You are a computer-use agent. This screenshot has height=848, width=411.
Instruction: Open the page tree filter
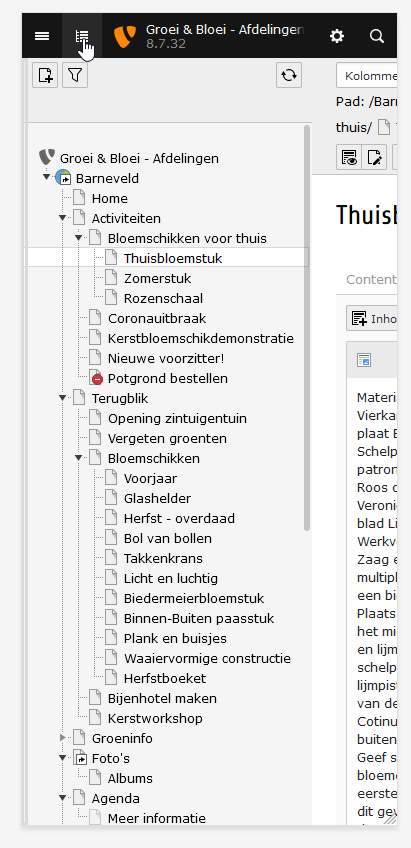point(75,75)
